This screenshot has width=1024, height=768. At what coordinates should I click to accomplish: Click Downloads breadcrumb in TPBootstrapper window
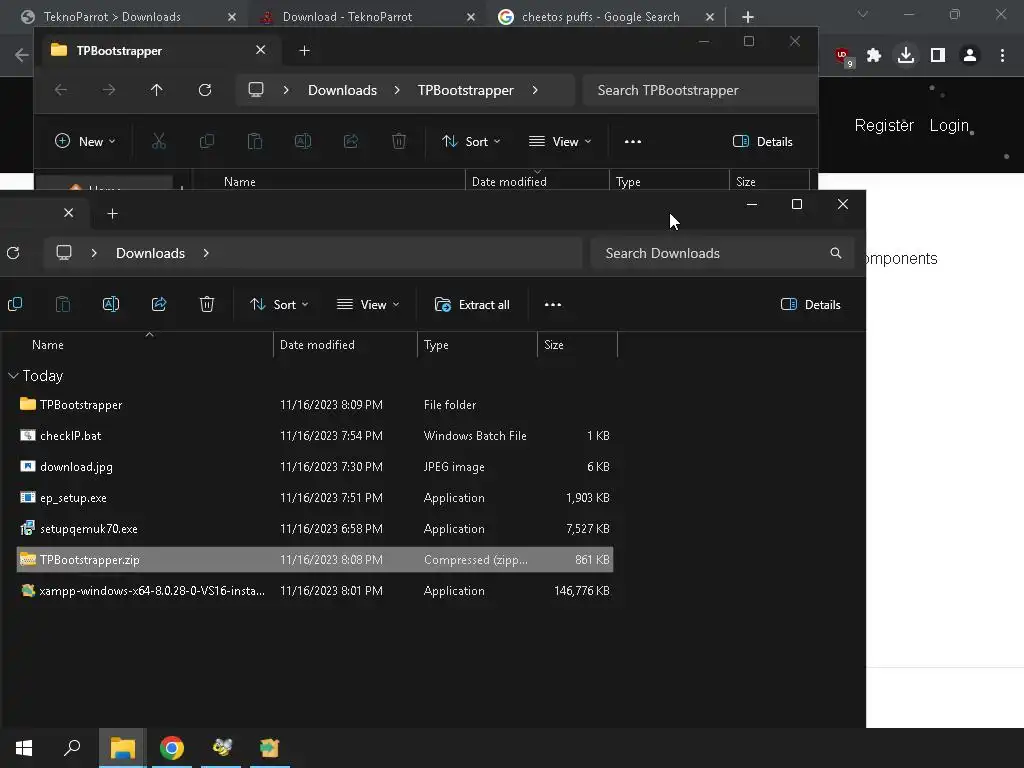[x=342, y=90]
